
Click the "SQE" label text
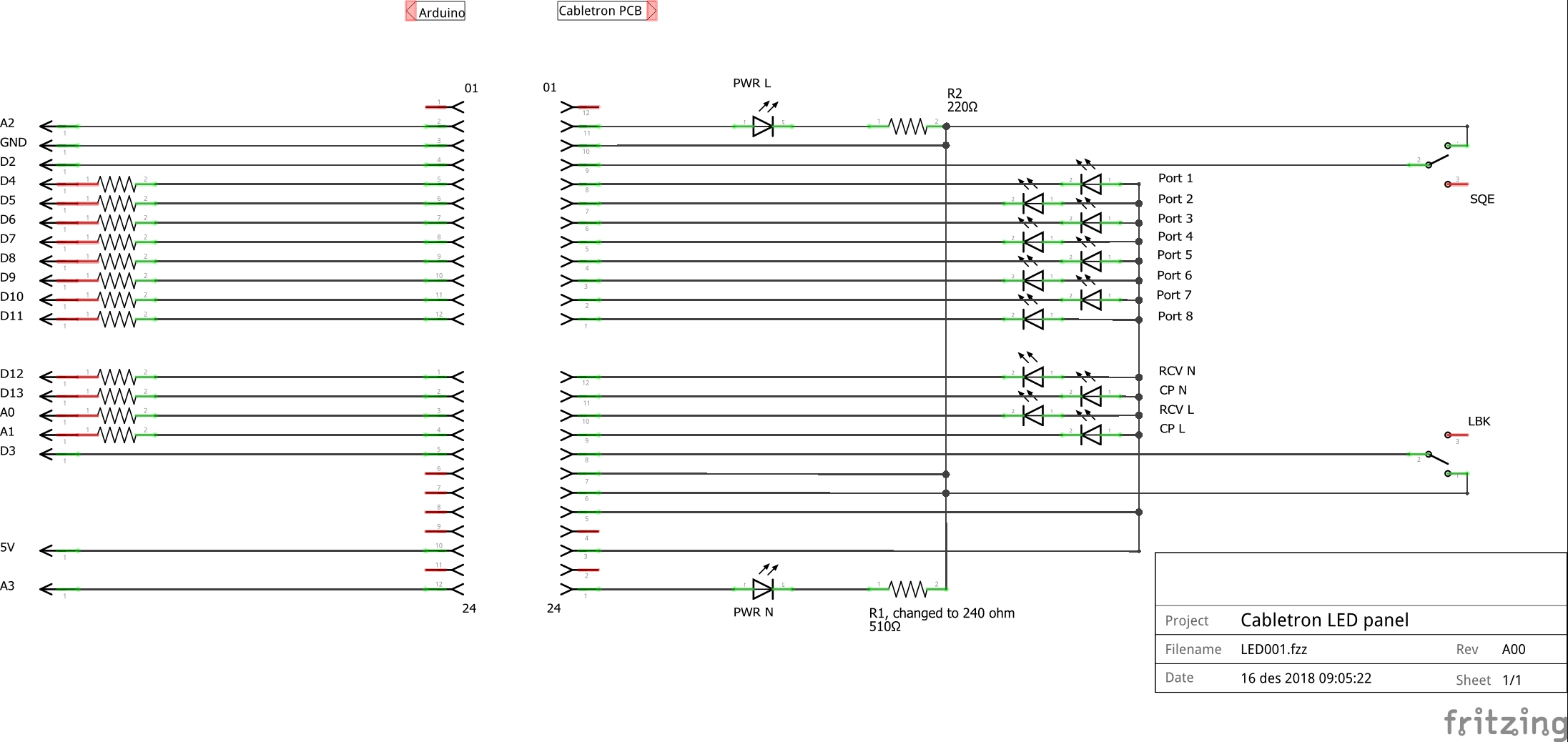tap(1482, 199)
